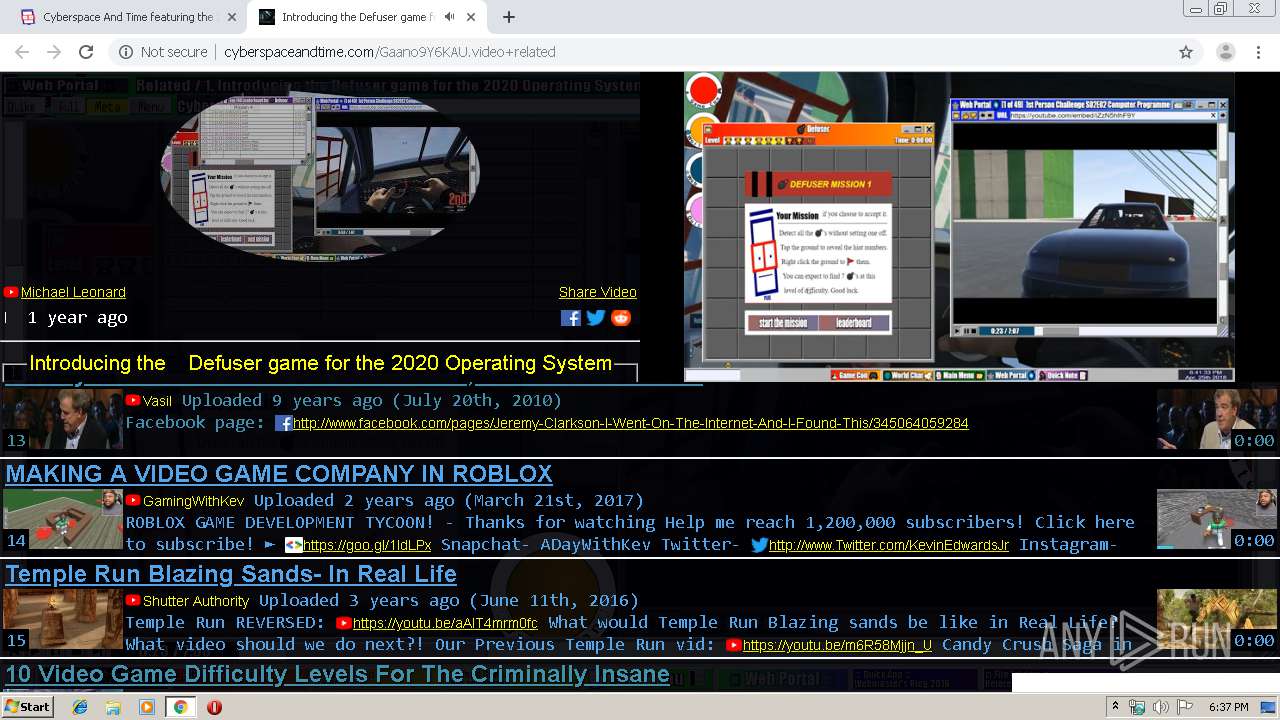Click YouTube icon before youtu.be/m6R58Mjjn_U link
Viewport: 1280px width, 720px height.
(734, 645)
